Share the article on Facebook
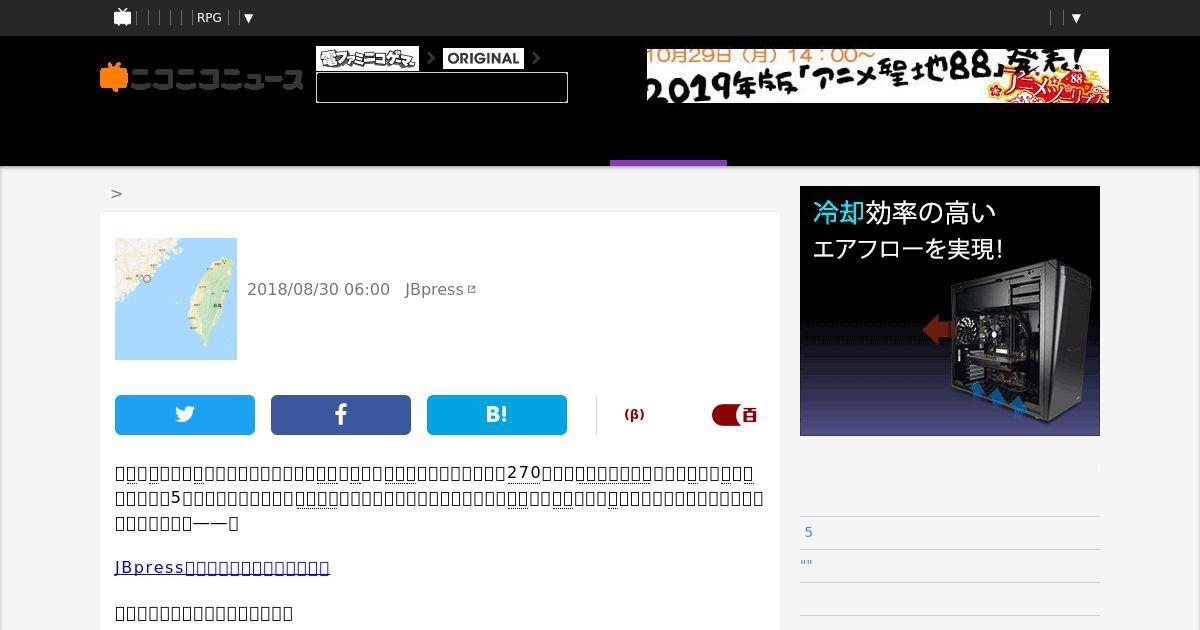The width and height of the screenshot is (1200, 630). (x=341, y=415)
